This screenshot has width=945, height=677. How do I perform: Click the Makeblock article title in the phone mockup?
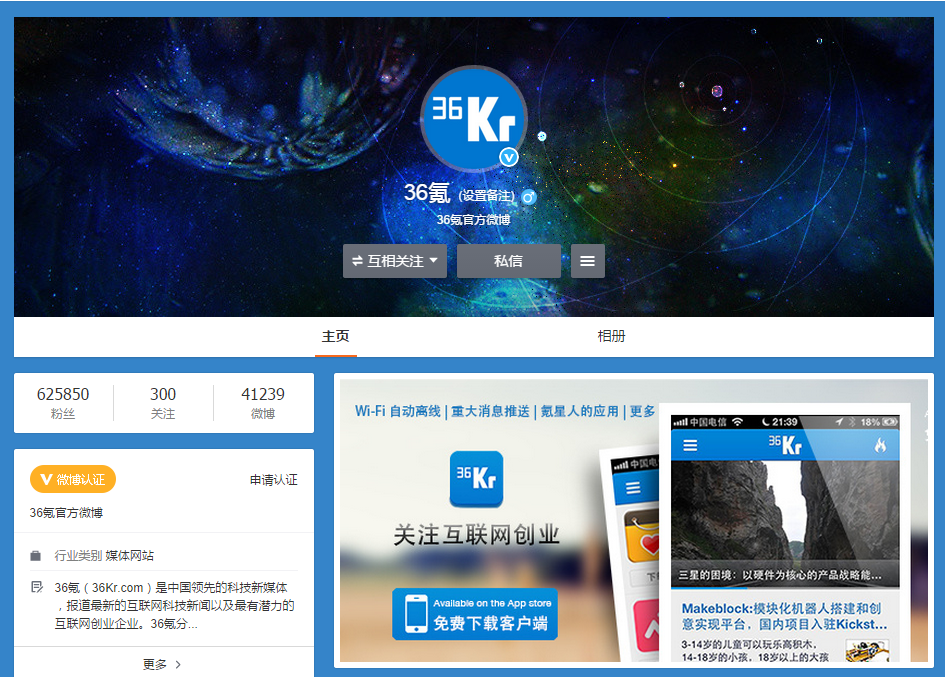point(784,616)
